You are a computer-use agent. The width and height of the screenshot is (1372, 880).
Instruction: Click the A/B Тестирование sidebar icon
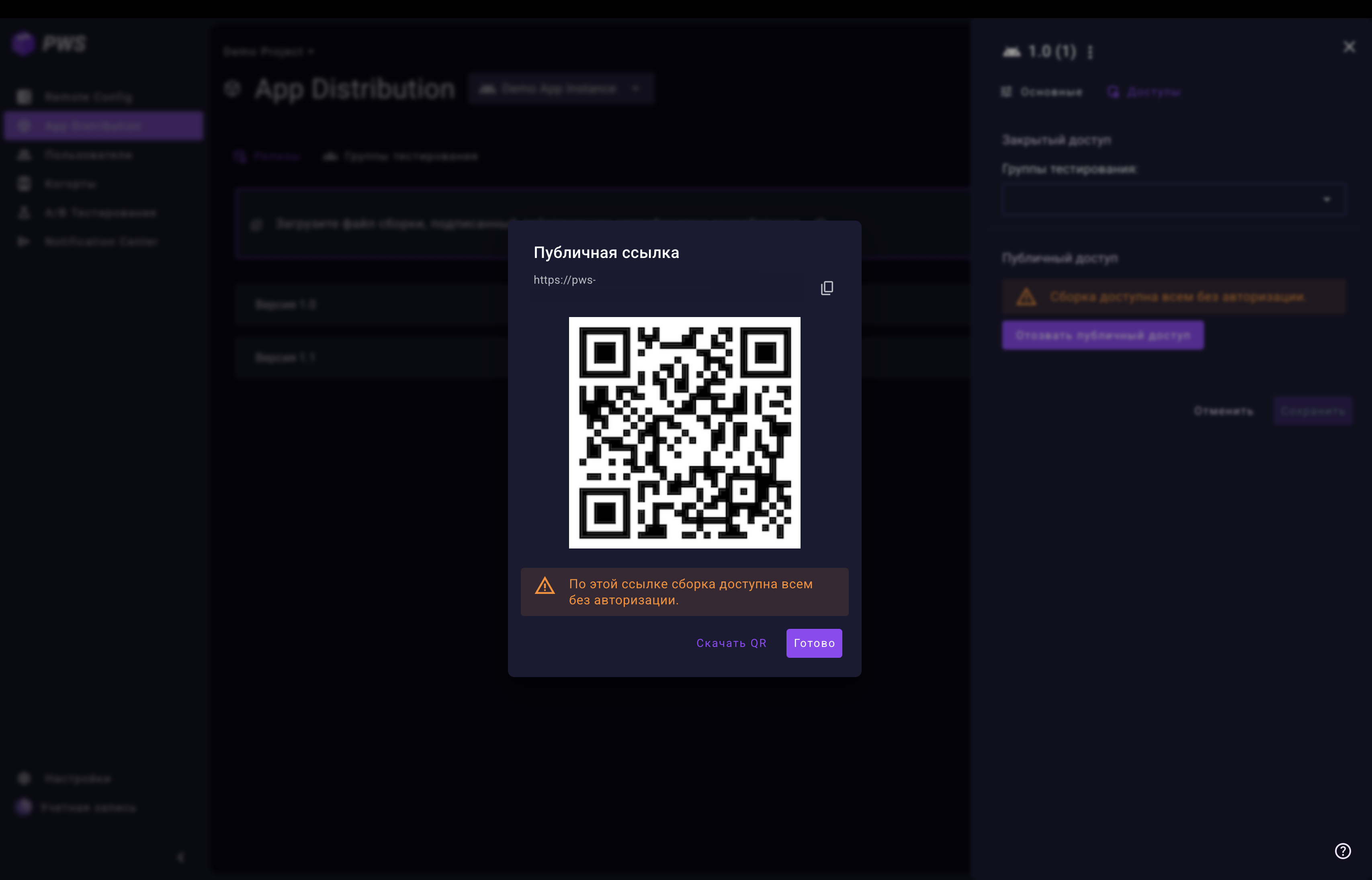click(24, 213)
